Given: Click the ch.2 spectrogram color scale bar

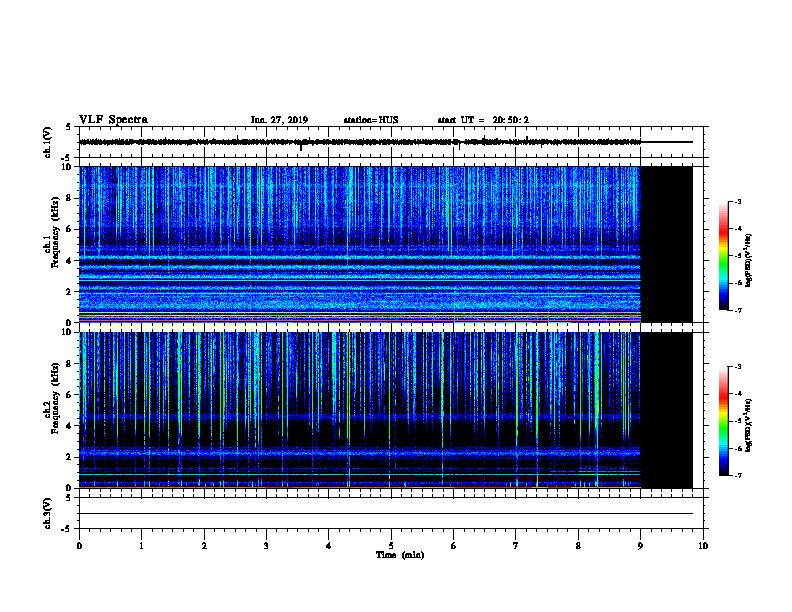Looking at the screenshot, I should pyautogui.click(x=723, y=421).
